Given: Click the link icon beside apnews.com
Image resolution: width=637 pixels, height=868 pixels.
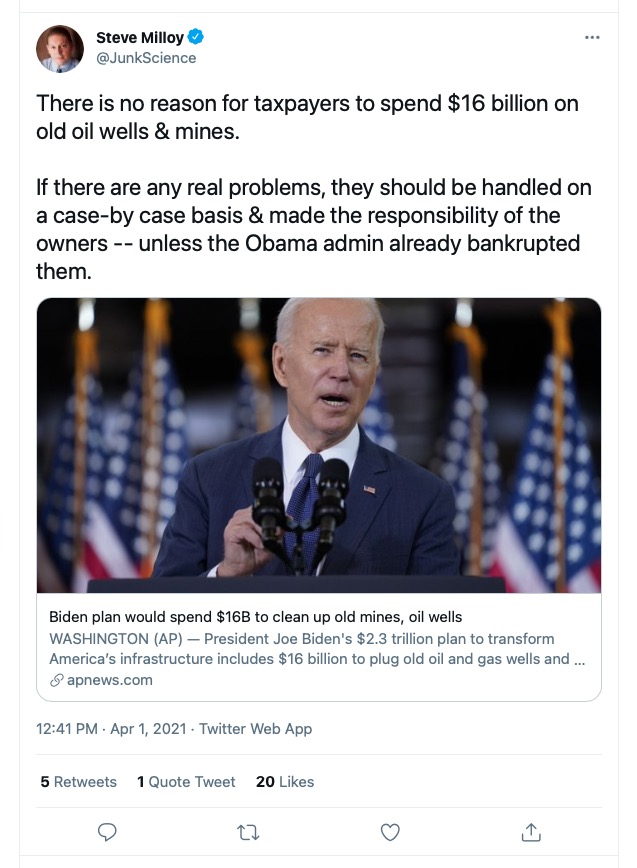Looking at the screenshot, I should [56, 680].
